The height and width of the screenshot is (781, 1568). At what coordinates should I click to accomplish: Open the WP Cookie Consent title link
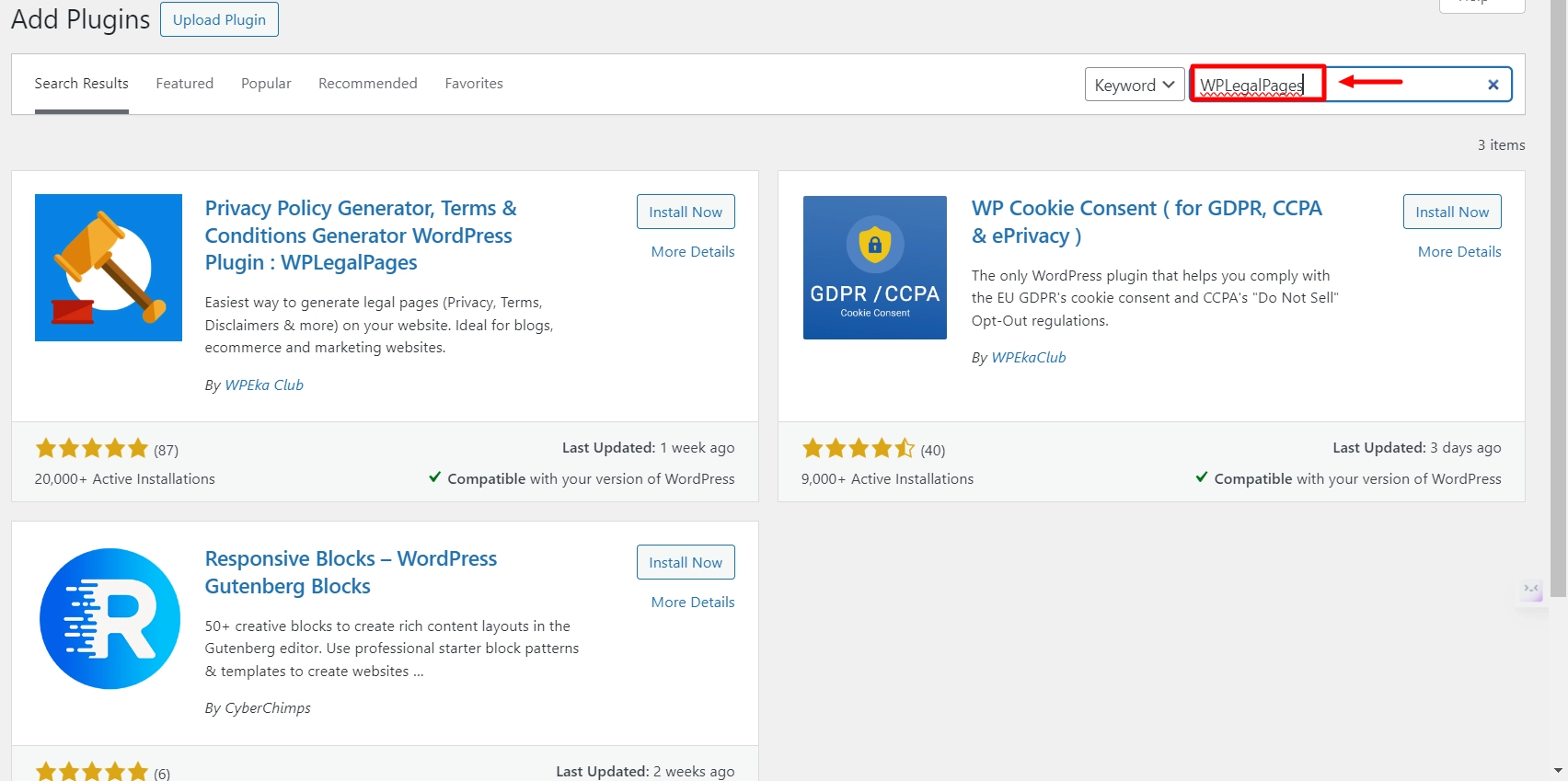(x=1147, y=222)
